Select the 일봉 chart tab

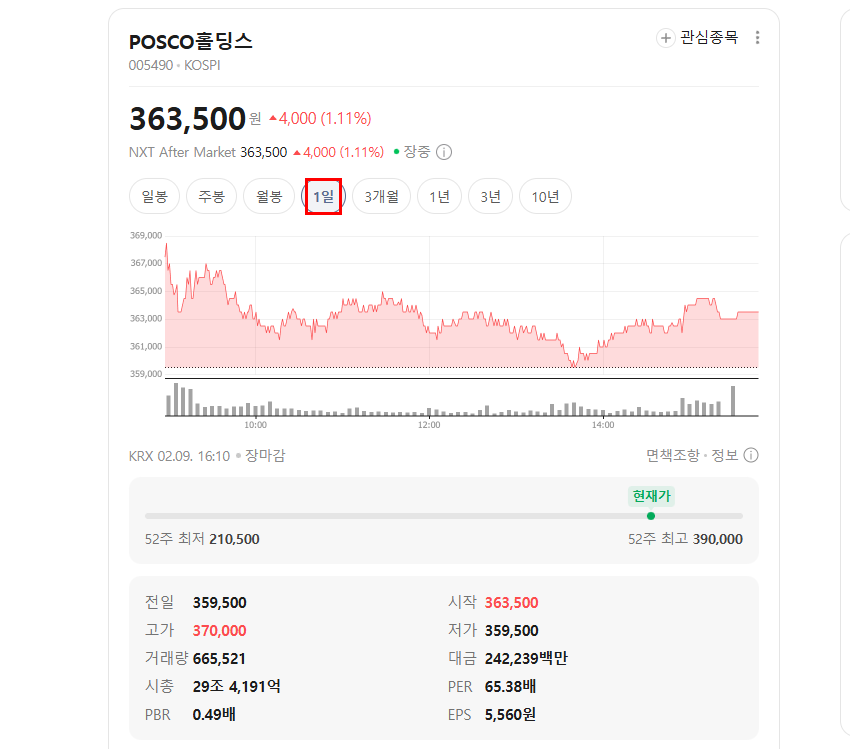(154, 196)
